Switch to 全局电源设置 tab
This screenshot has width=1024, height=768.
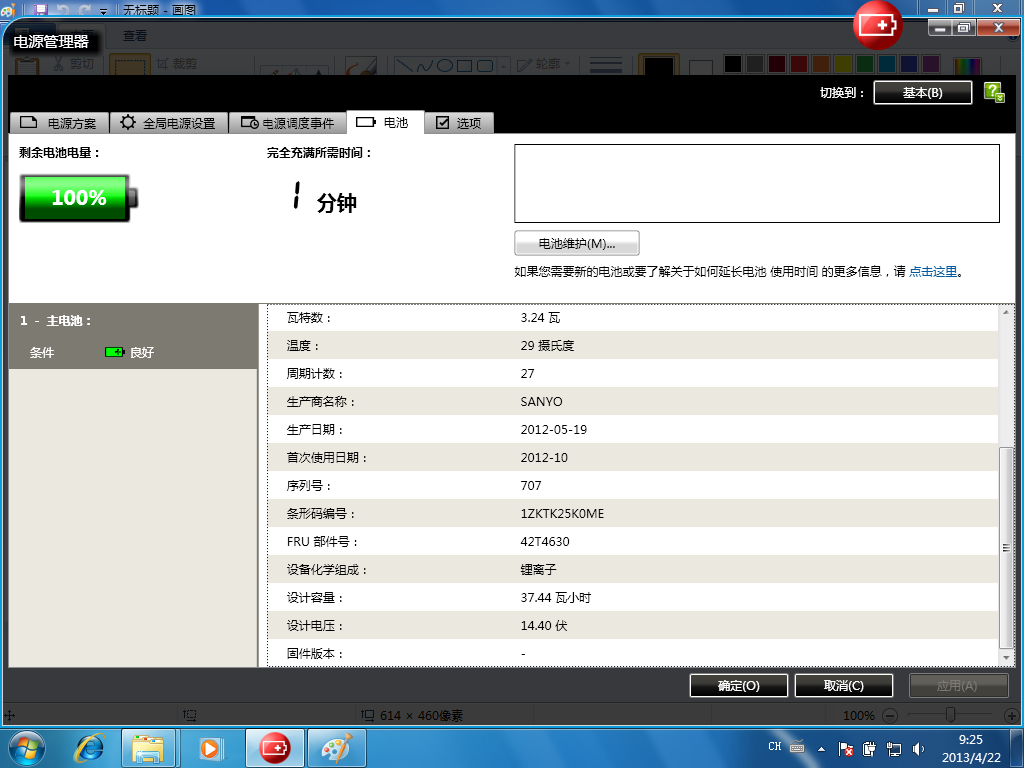(168, 123)
